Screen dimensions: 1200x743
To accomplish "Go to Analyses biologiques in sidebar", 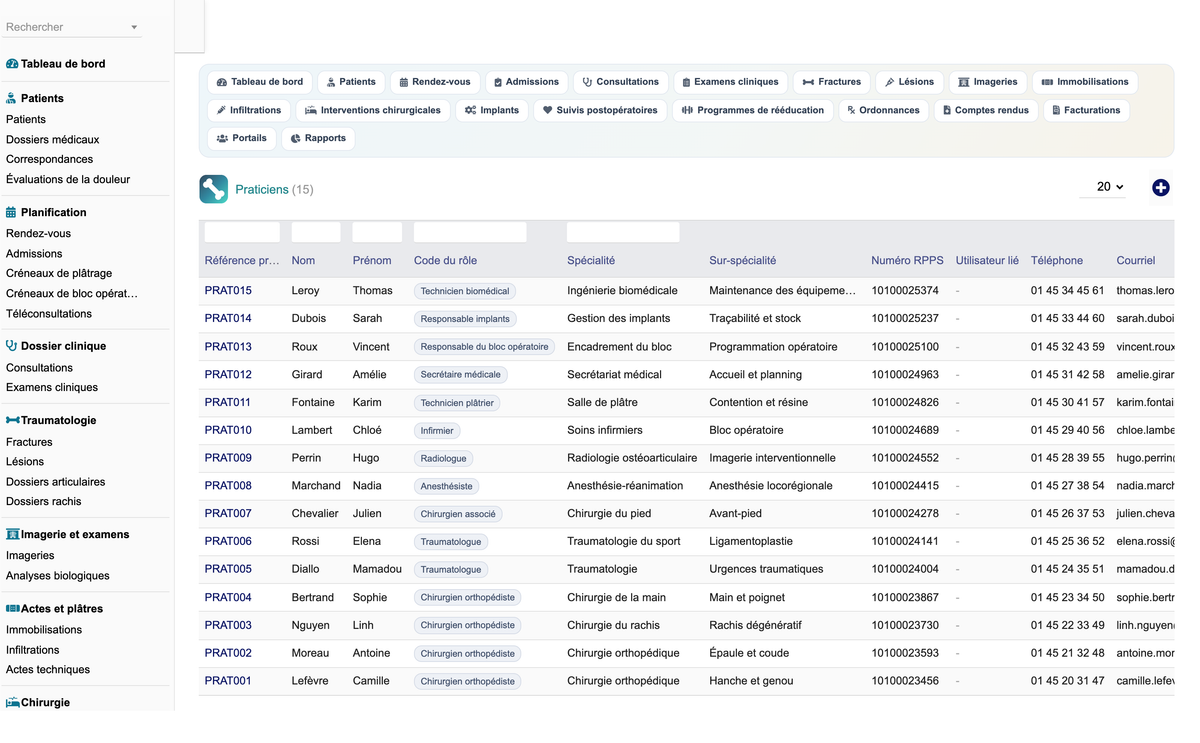I will [58, 576].
